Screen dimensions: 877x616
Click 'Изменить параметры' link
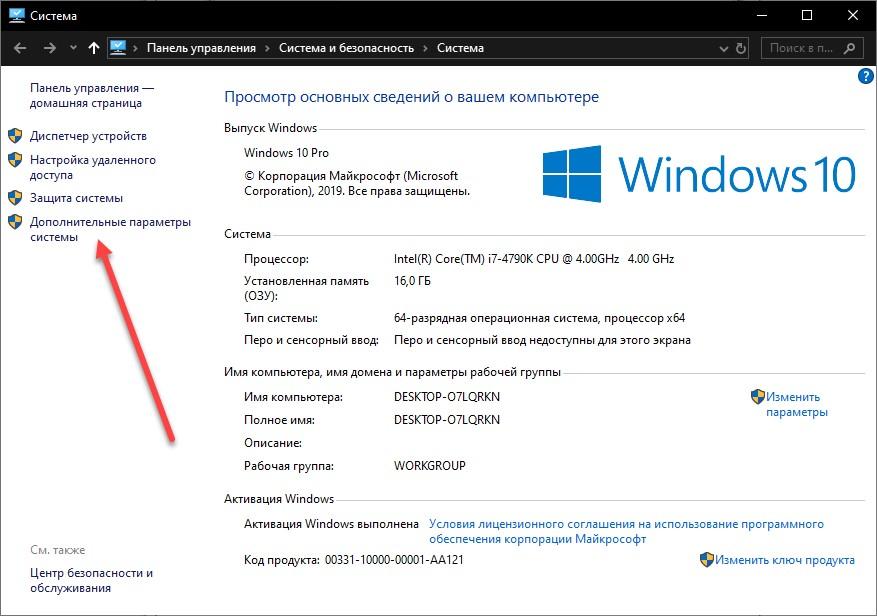pyautogui.click(x=796, y=405)
